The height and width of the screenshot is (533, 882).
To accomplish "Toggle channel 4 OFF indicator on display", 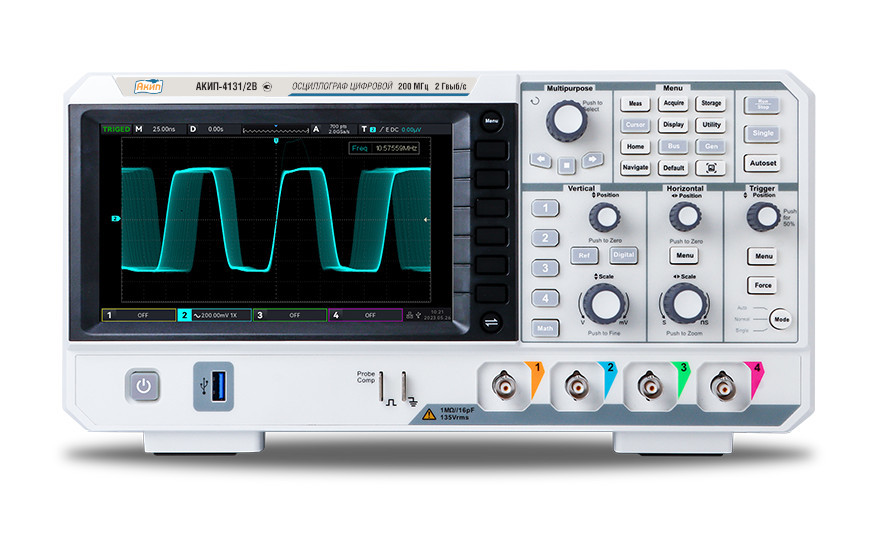I will [365, 315].
